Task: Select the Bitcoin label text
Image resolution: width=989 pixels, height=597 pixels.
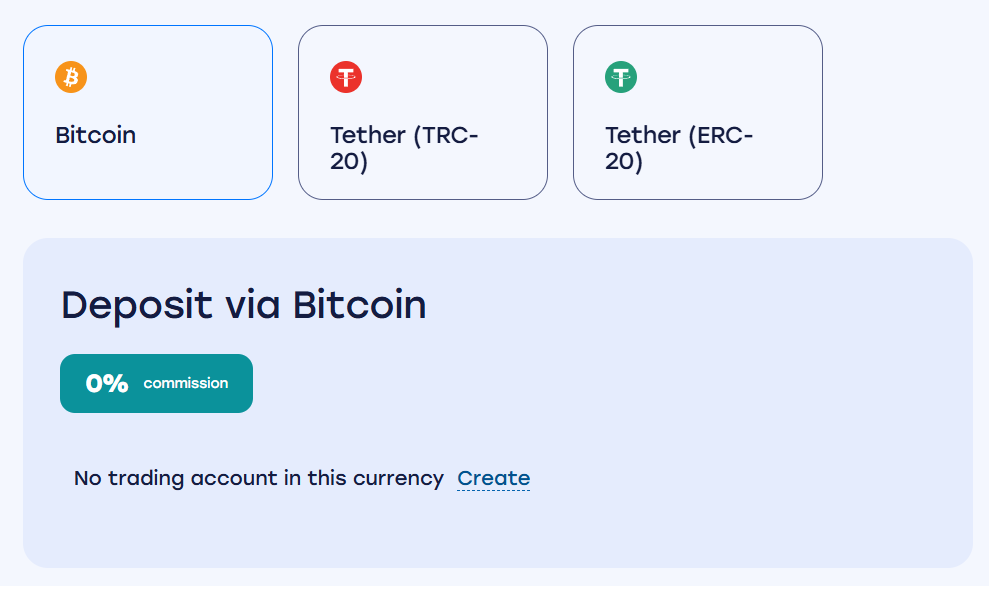Action: [x=95, y=135]
